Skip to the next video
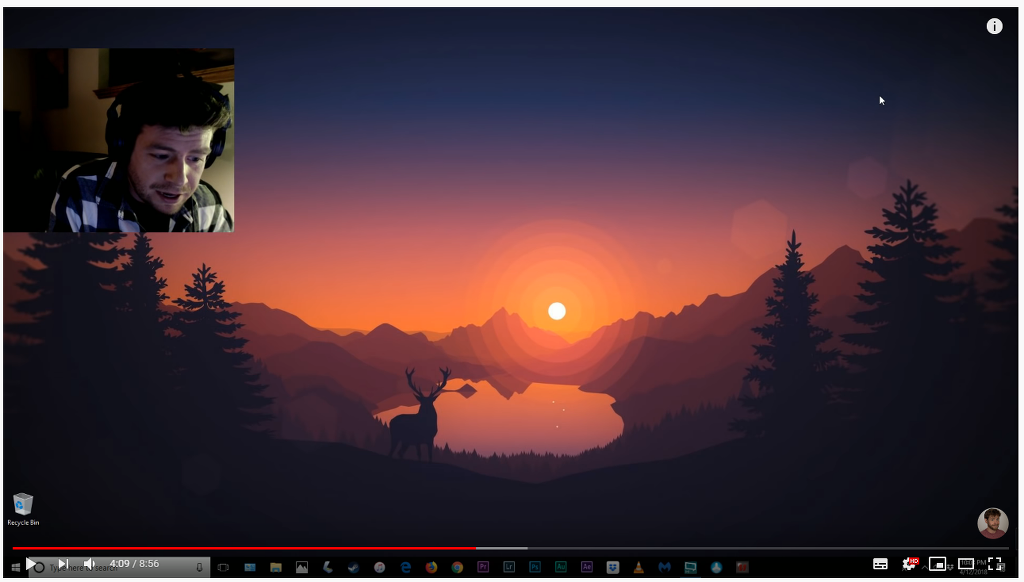Screen dimensions: 1024x582 point(63,564)
